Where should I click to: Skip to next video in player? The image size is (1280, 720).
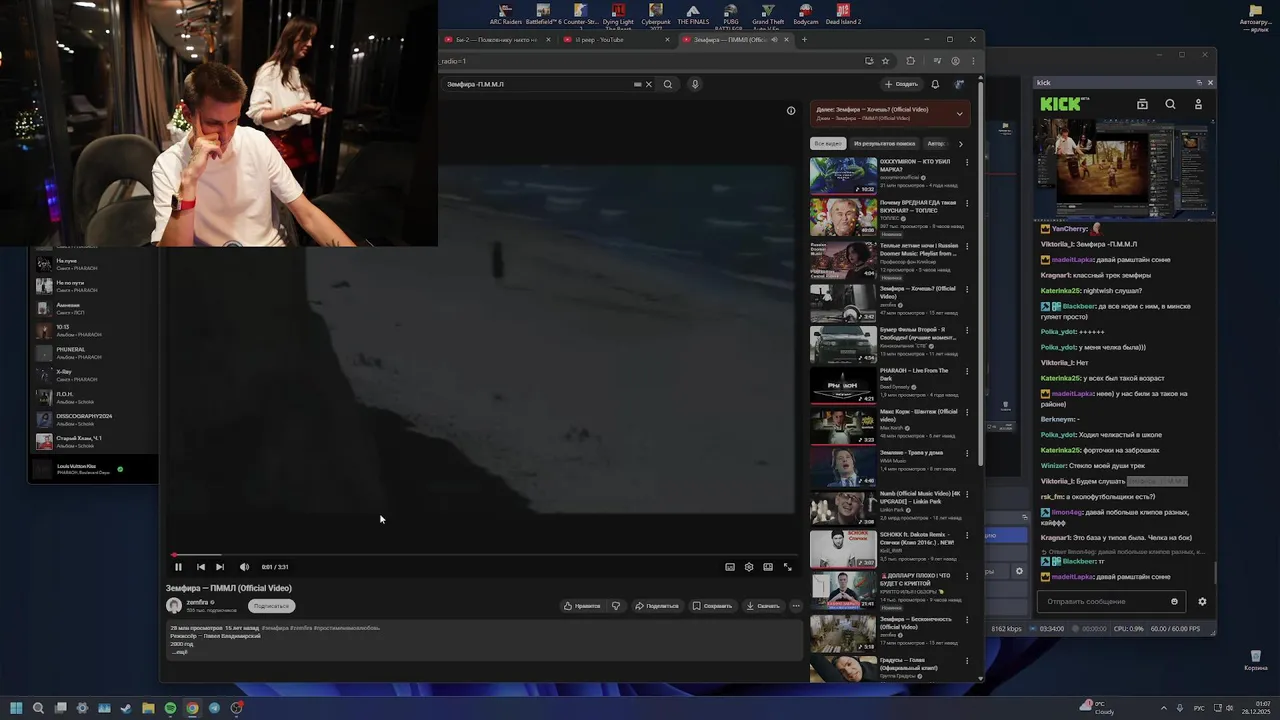(220, 567)
